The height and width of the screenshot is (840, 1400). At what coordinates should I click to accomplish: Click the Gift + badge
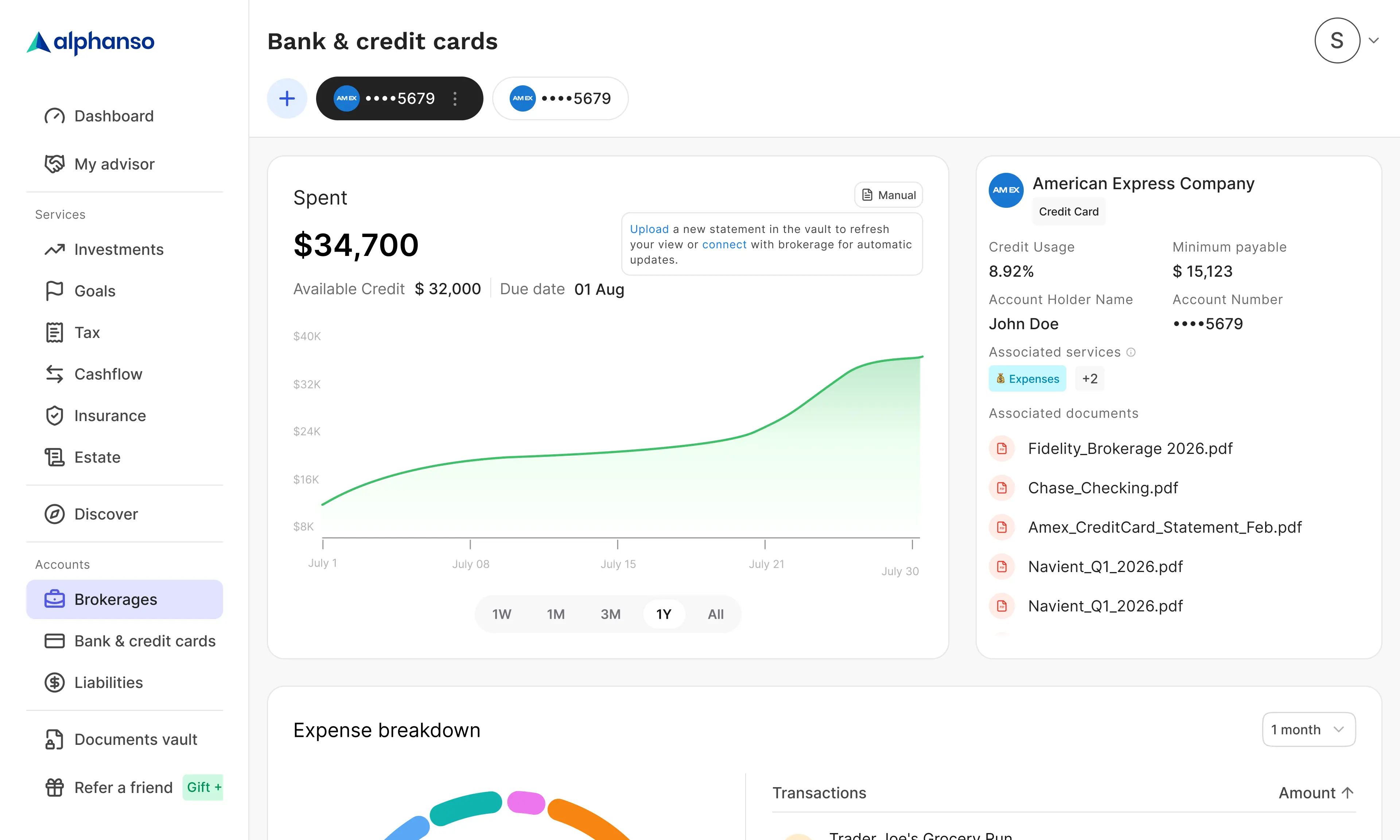tap(203, 787)
